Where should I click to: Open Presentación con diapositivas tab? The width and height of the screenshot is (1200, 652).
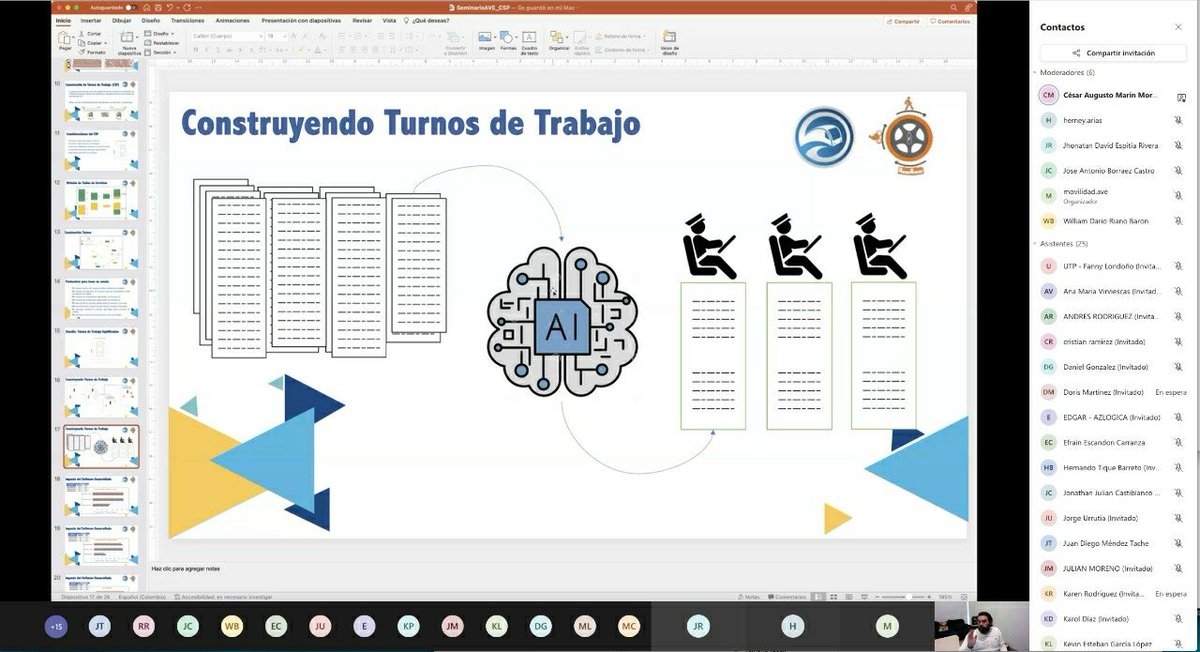[x=301, y=20]
